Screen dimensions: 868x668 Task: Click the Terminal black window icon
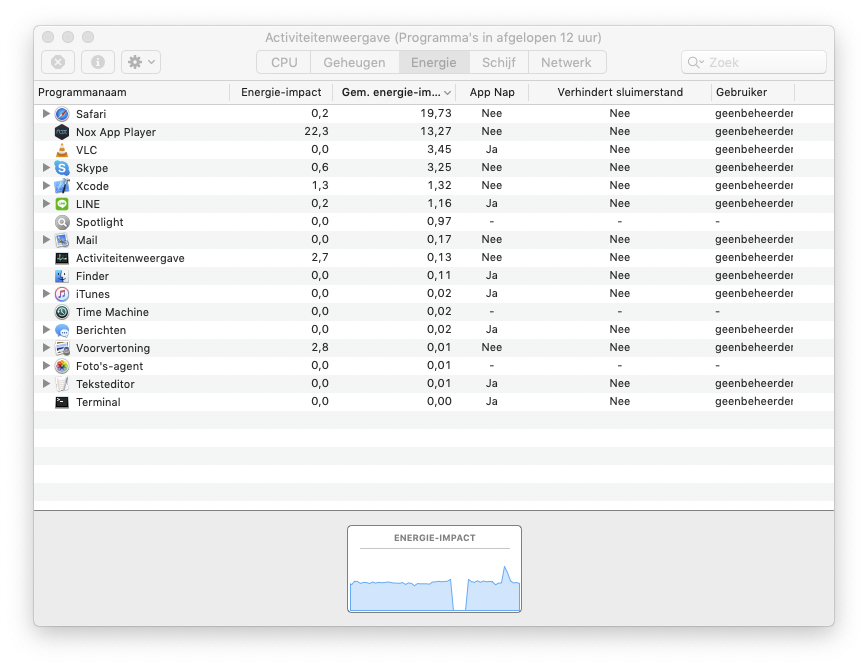pyautogui.click(x=62, y=402)
